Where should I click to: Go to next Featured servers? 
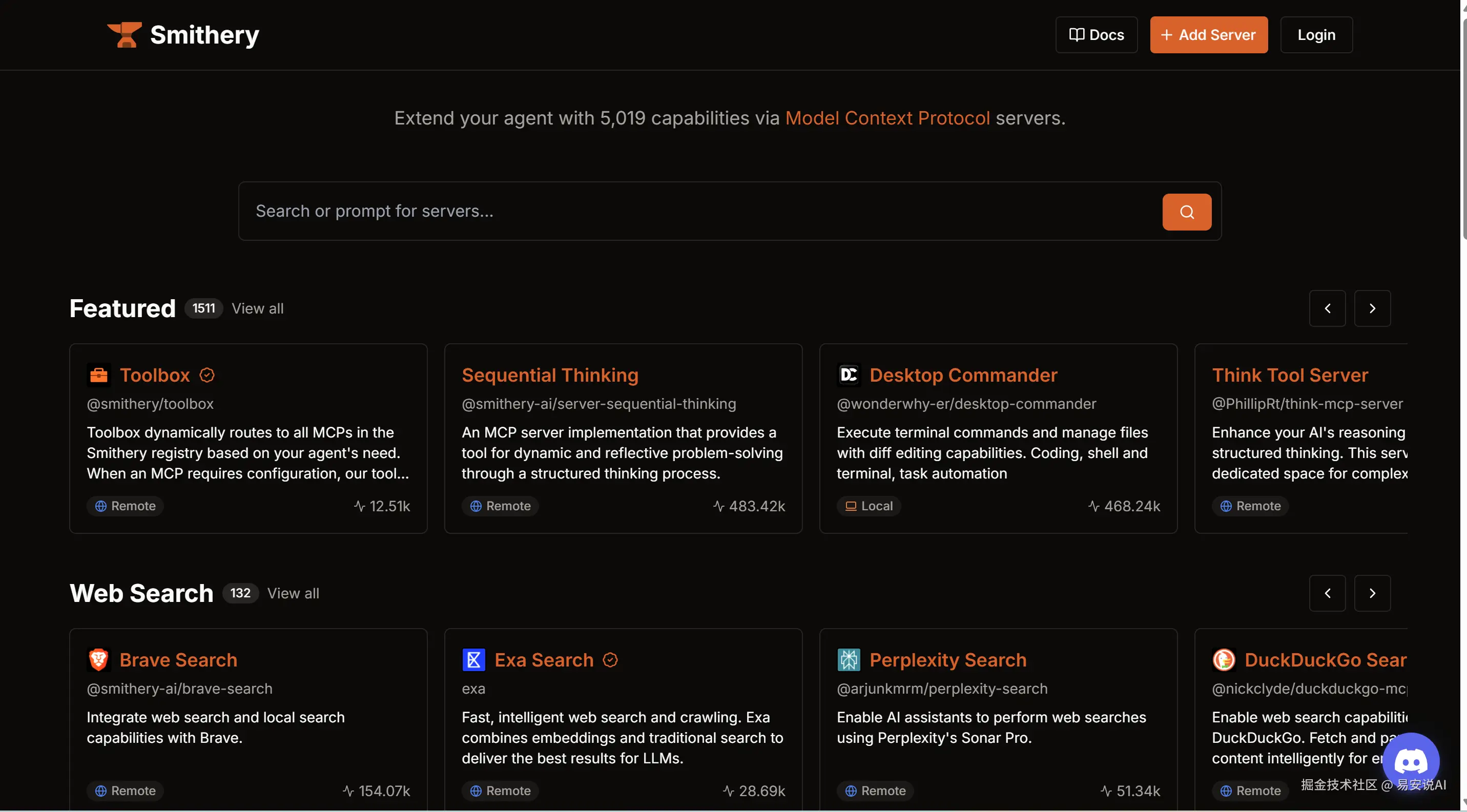(1372, 308)
